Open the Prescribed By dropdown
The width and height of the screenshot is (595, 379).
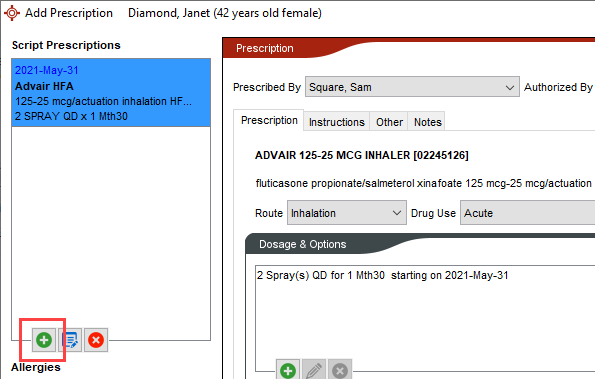point(412,87)
